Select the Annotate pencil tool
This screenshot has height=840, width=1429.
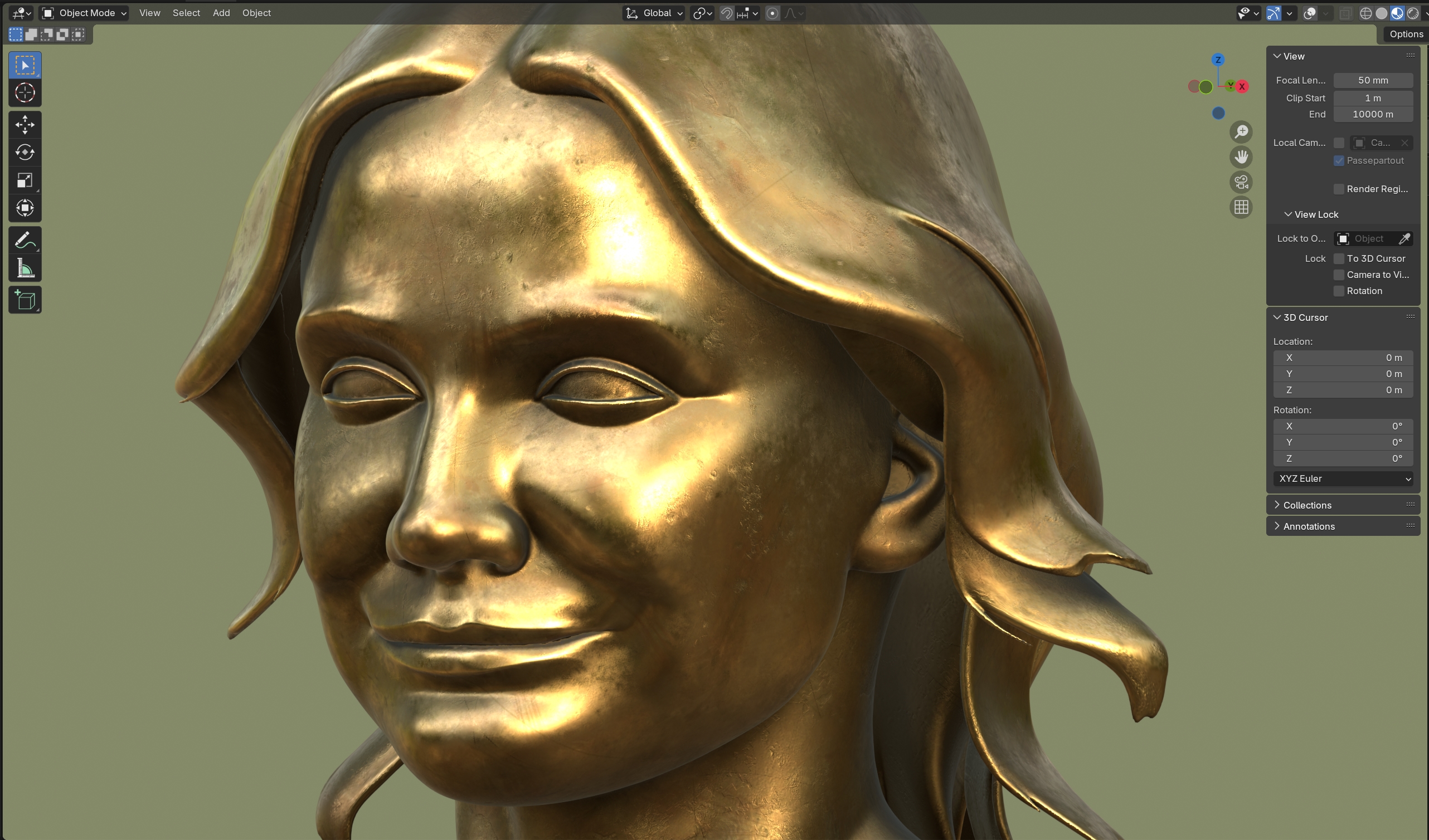coord(25,240)
